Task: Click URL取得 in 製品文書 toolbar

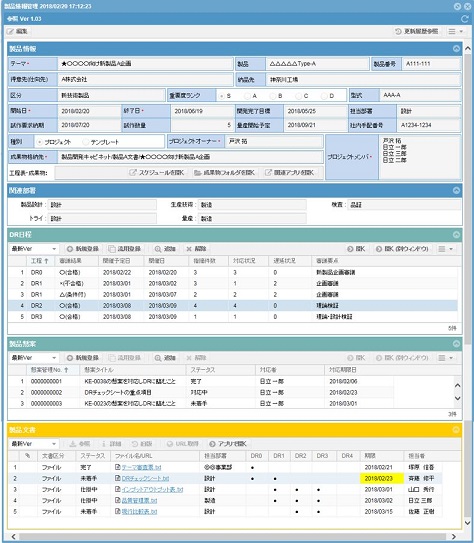Action: click(182, 444)
